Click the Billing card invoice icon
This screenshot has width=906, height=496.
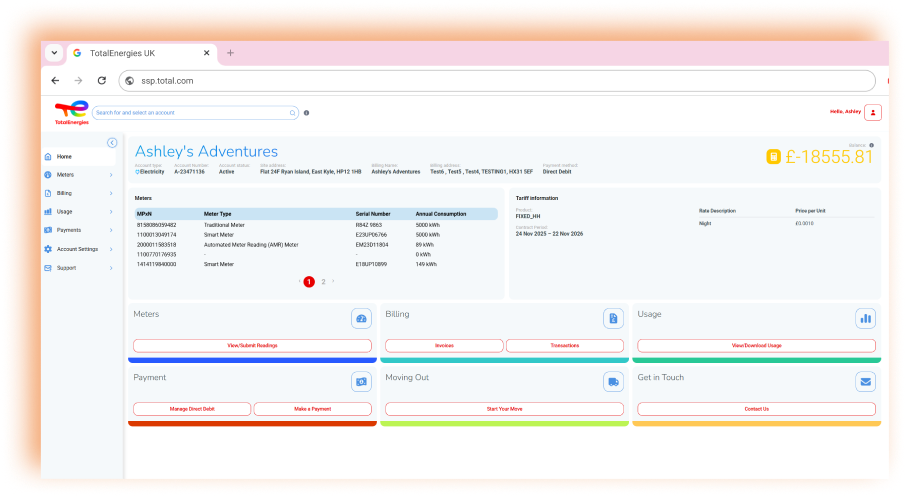tap(613, 319)
